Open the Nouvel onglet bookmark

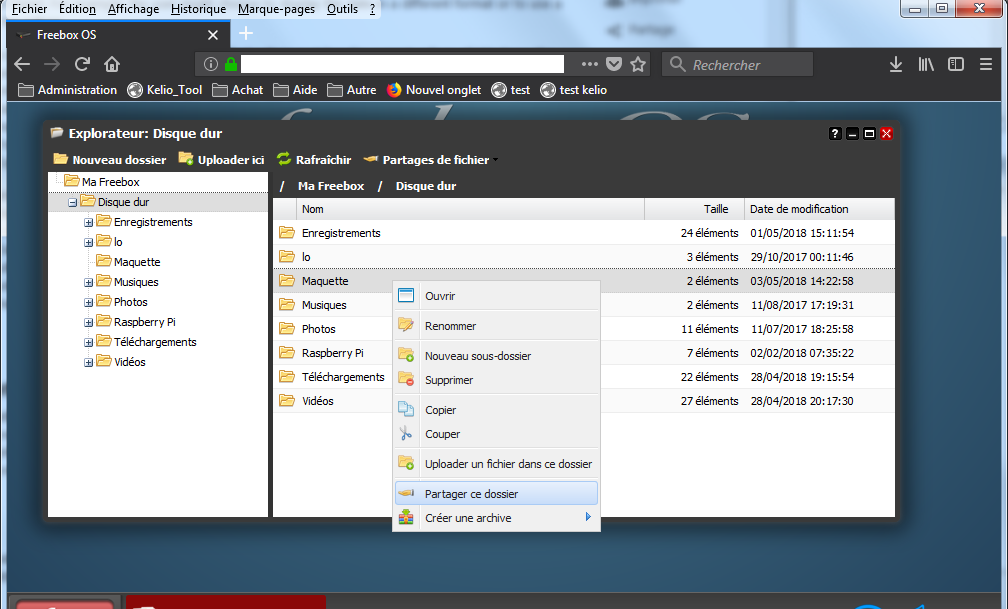[x=434, y=90]
